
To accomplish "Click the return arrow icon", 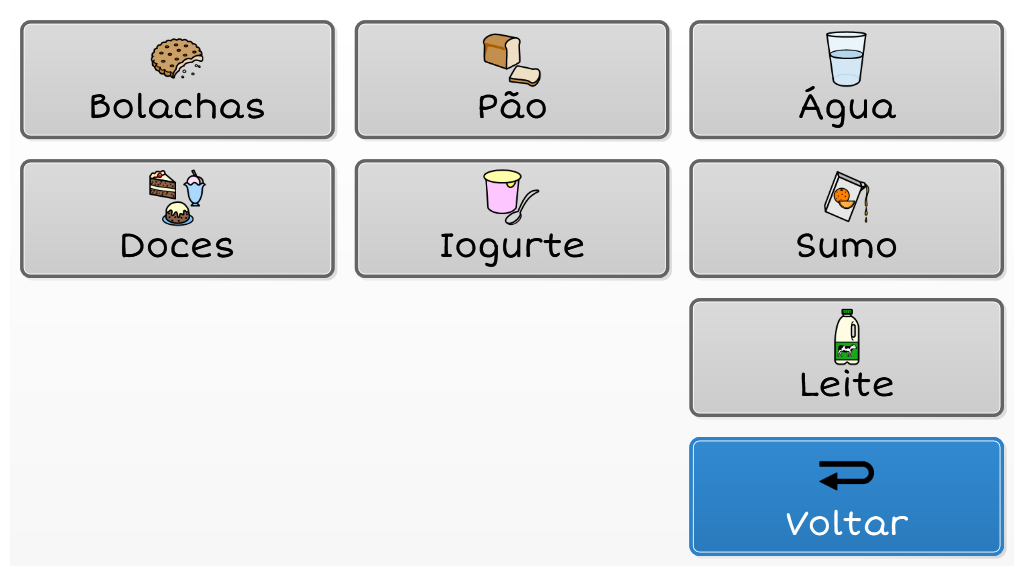I will (x=846, y=475).
